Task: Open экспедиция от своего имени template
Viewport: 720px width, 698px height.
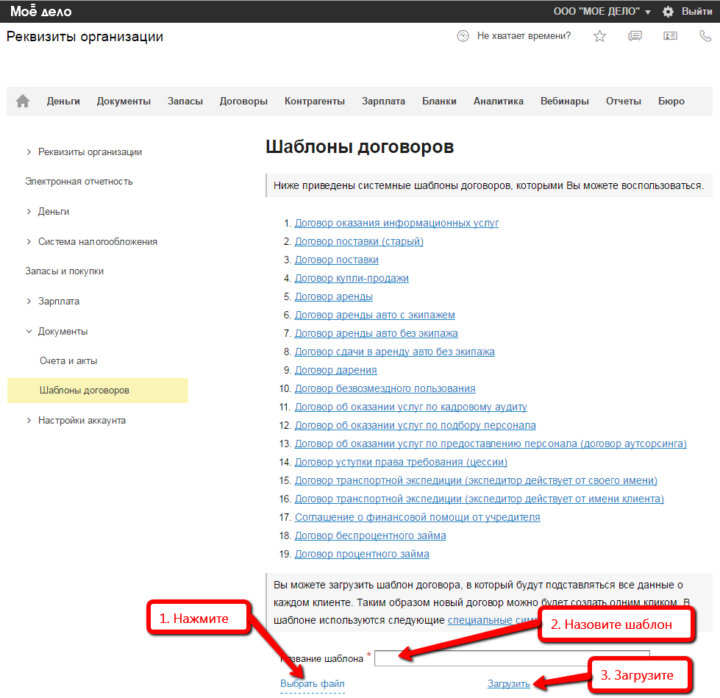Action: coord(476,480)
